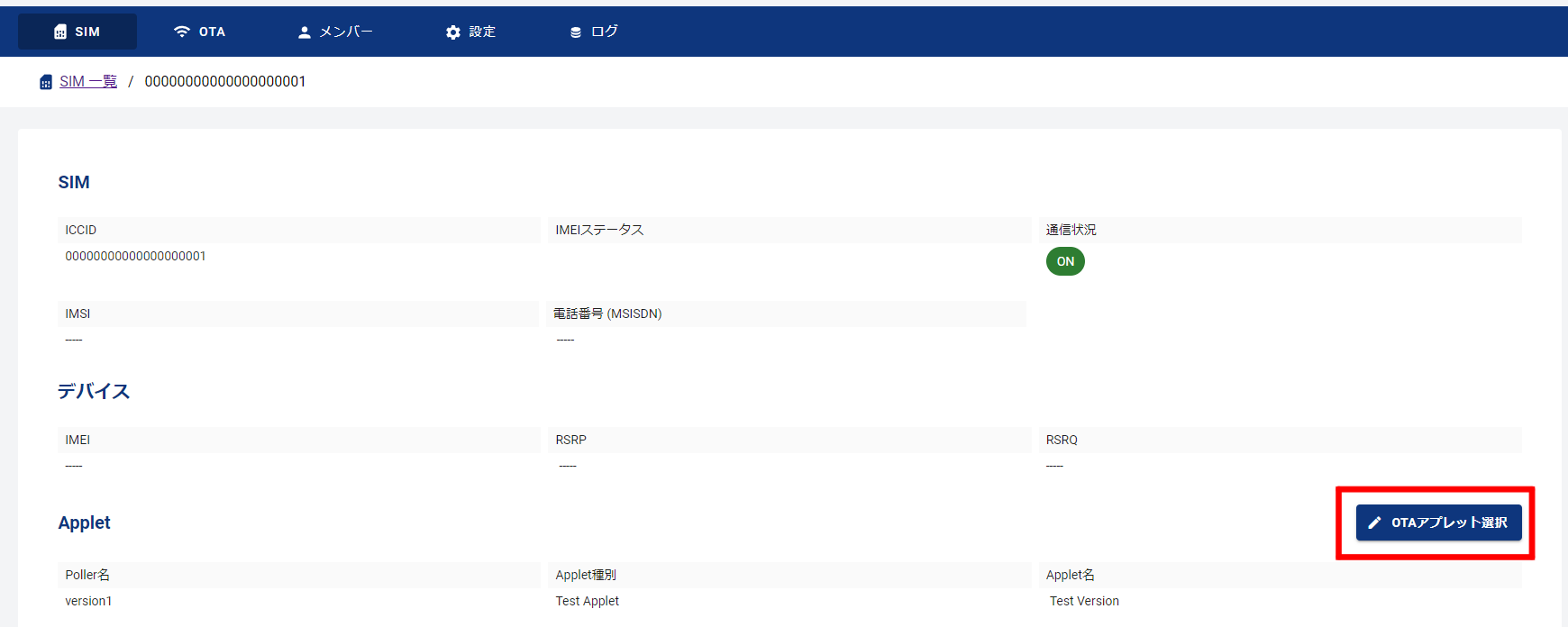
Task: Click the SIM section heading
Action: pos(74,182)
